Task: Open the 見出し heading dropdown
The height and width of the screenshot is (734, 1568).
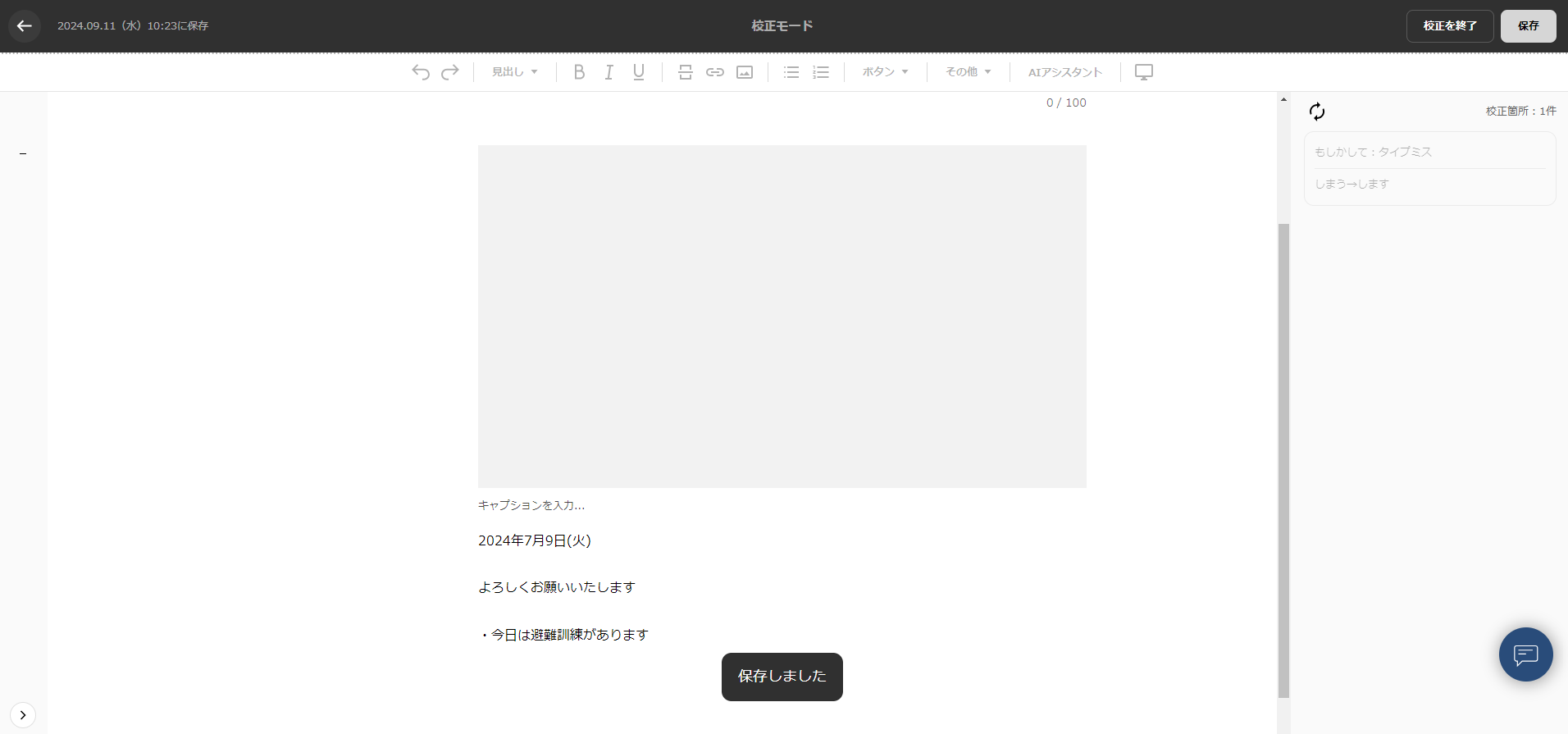Action: [x=514, y=72]
